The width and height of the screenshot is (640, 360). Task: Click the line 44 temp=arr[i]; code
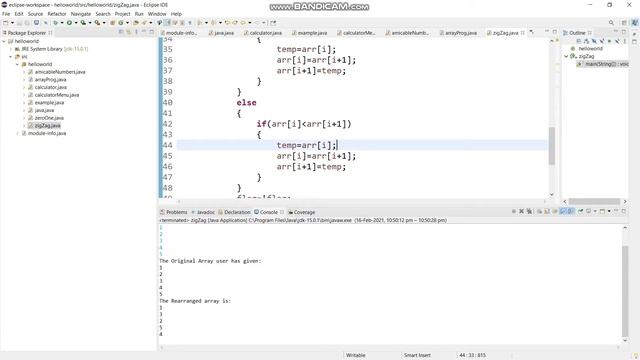pos(307,145)
